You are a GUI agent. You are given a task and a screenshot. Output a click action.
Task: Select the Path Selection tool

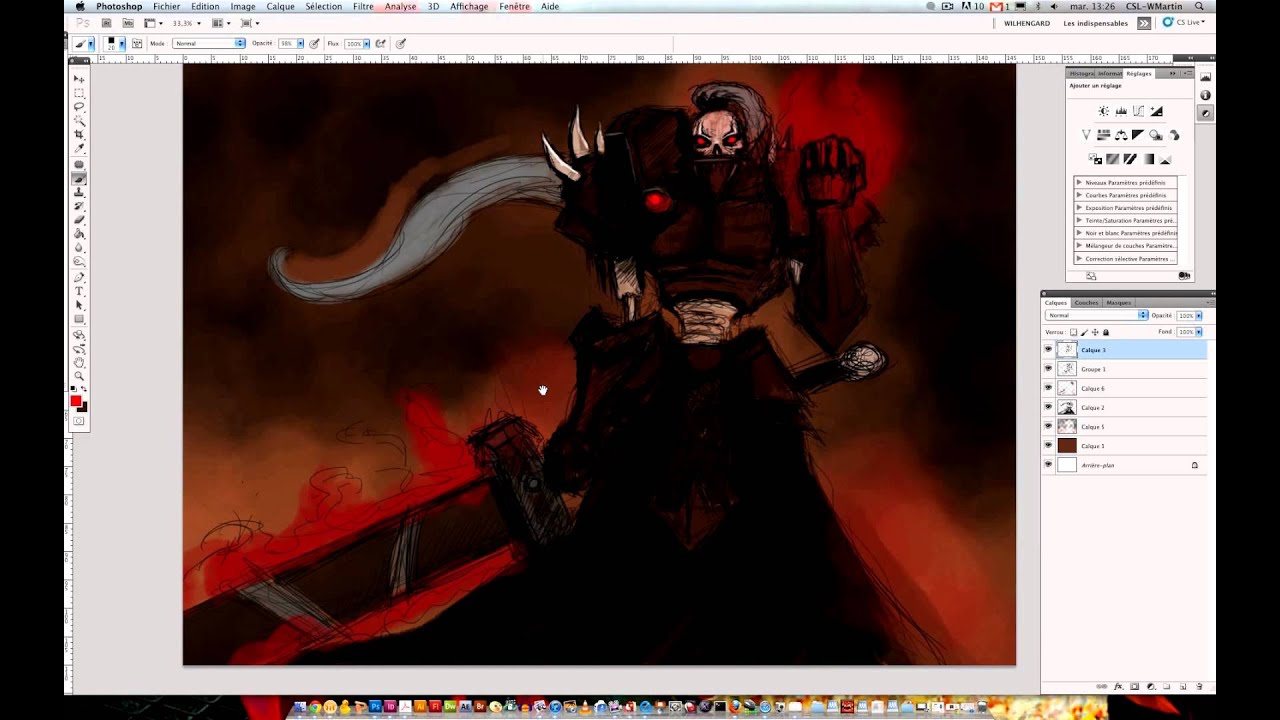click(x=79, y=305)
